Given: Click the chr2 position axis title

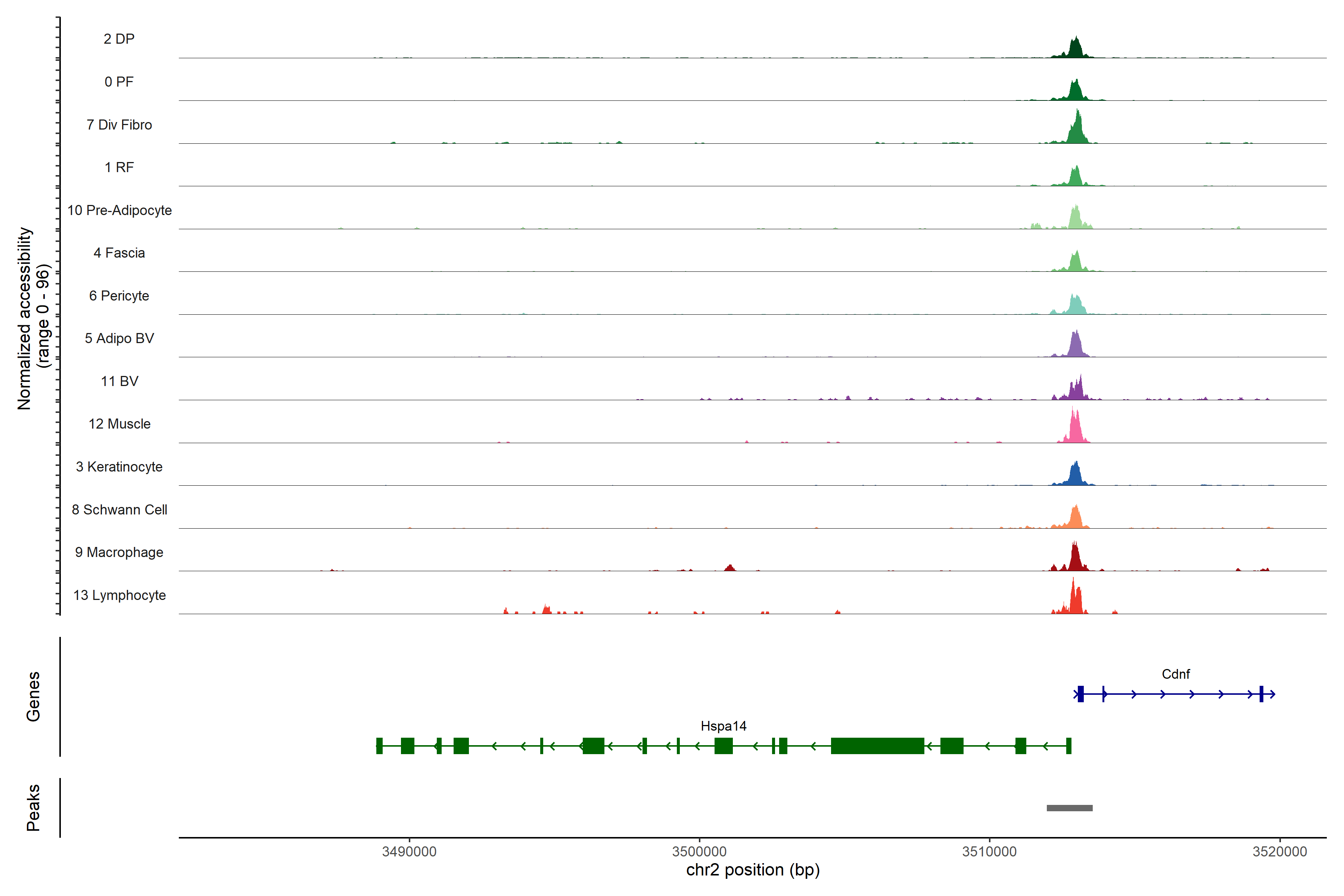Looking at the screenshot, I should (753, 870).
